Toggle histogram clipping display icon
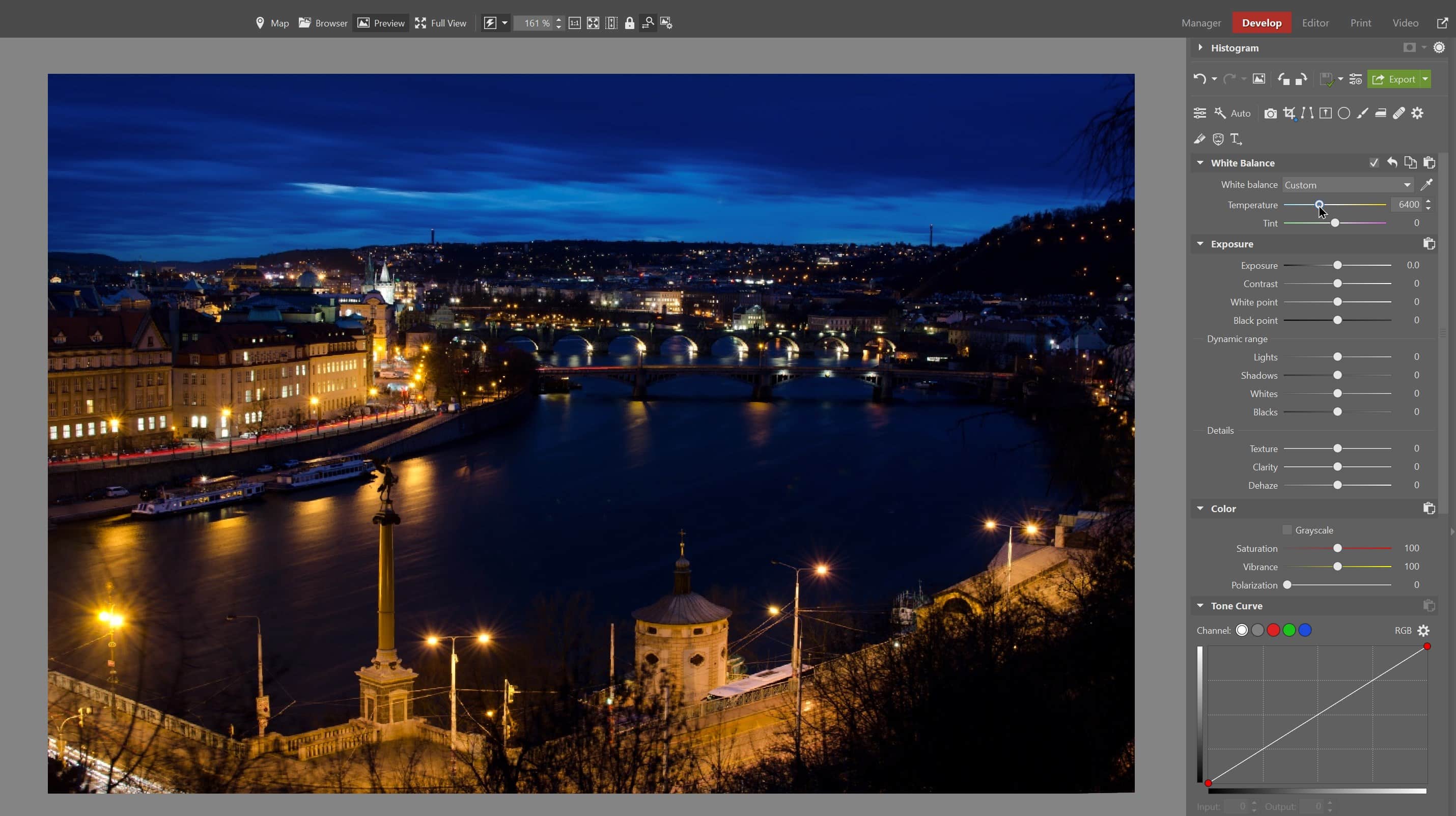Image resolution: width=1456 pixels, height=816 pixels. (1440, 47)
